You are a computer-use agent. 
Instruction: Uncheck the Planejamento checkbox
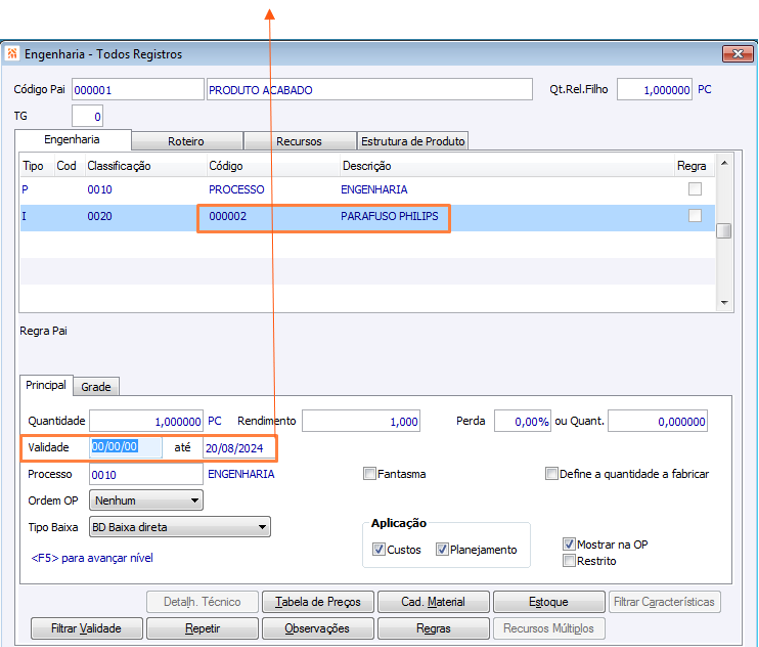point(441,549)
